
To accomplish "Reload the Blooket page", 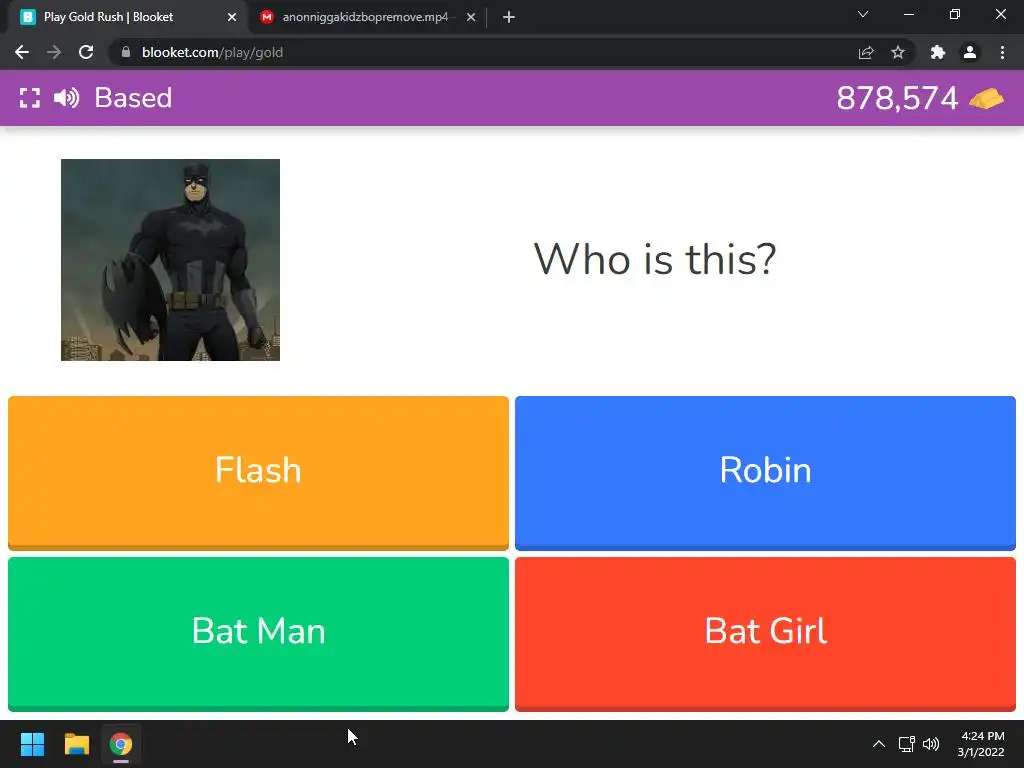I will [x=86, y=52].
